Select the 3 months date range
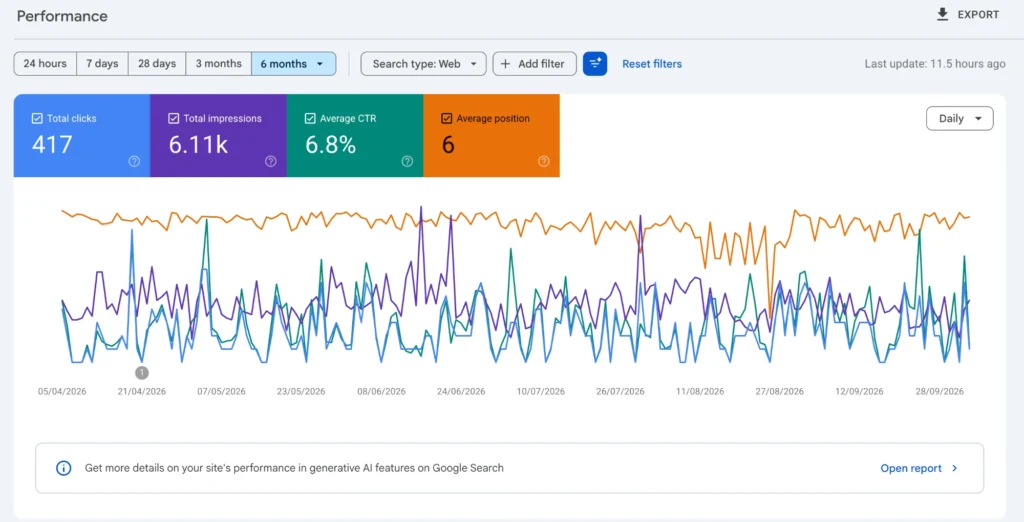1024x522 pixels. (x=219, y=63)
